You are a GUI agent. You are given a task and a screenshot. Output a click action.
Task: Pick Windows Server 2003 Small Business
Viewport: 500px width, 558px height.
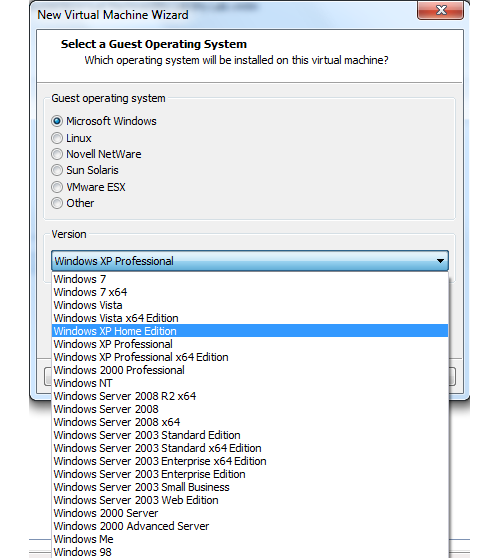click(250, 487)
